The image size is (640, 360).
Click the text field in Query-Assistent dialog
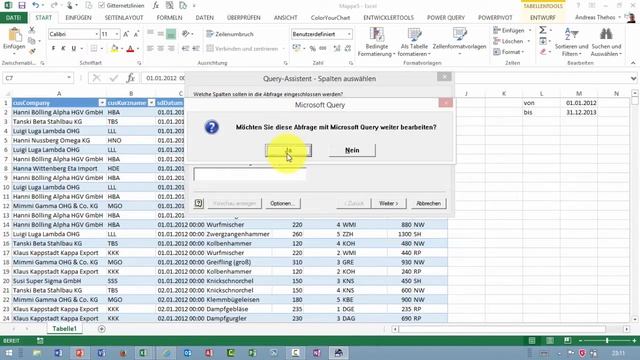(x=249, y=174)
